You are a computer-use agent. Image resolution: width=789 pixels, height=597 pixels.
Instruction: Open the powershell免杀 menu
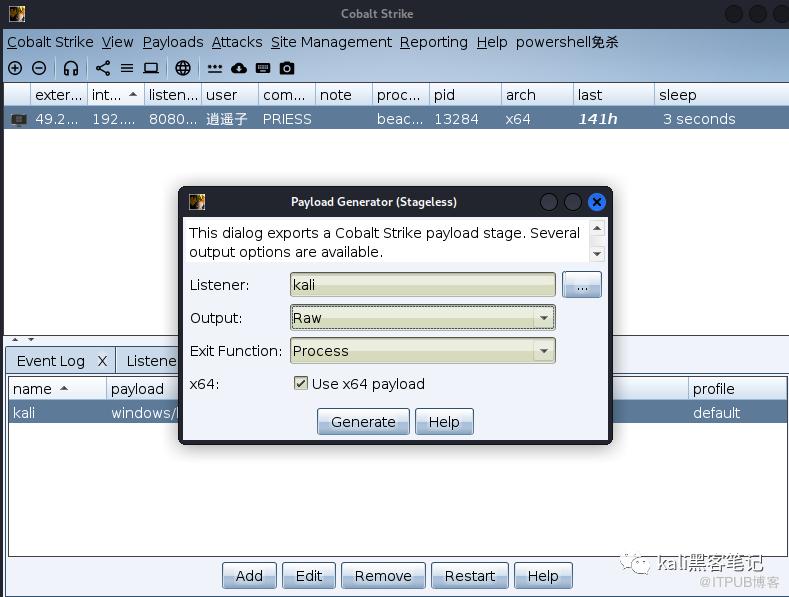(567, 42)
